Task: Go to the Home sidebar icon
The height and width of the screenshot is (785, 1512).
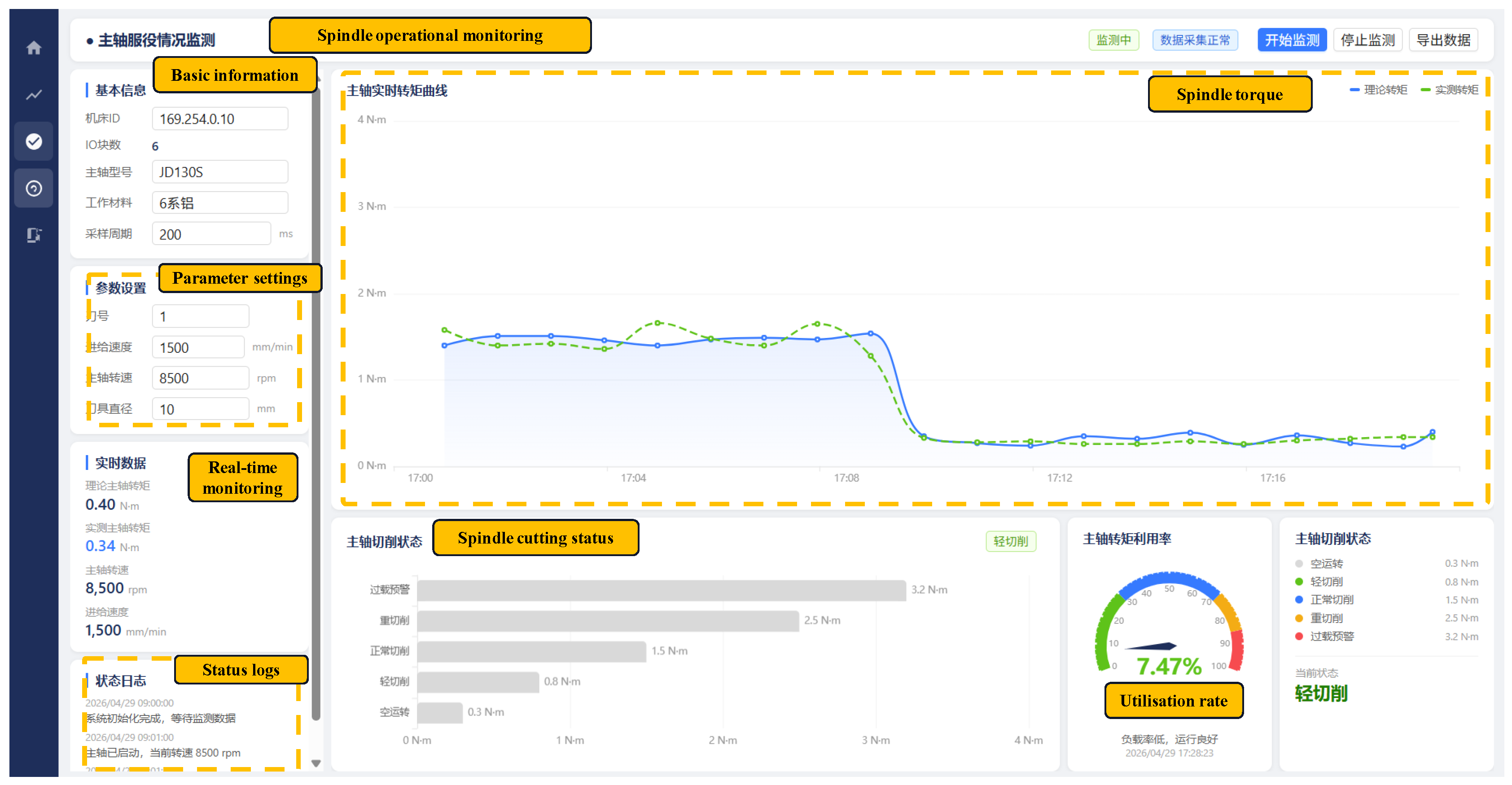Action: point(34,48)
